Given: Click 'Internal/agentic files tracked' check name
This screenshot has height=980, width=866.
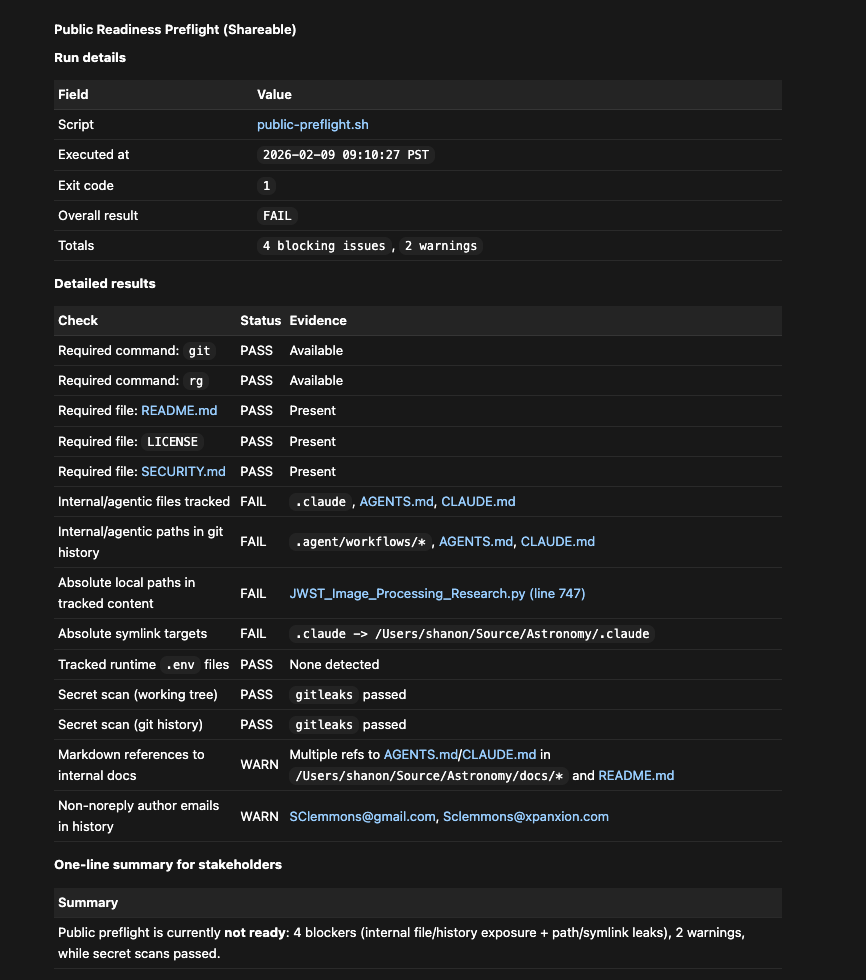Looking at the screenshot, I should (144, 501).
